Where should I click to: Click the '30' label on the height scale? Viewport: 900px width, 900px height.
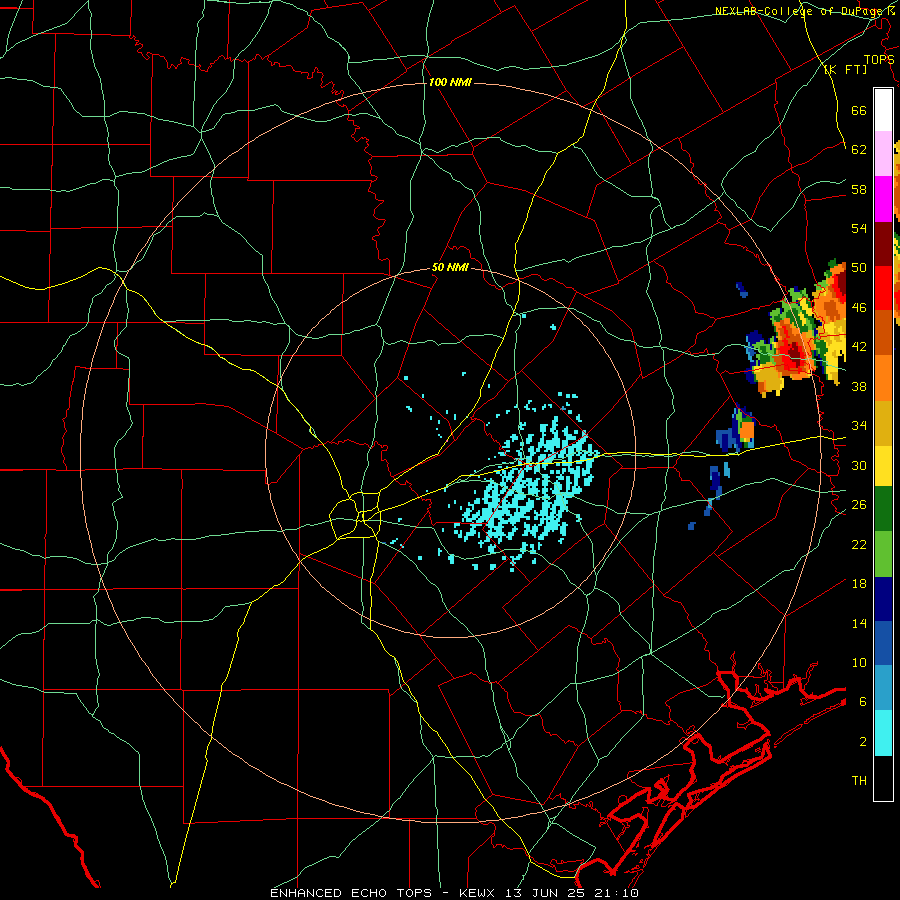tap(859, 465)
